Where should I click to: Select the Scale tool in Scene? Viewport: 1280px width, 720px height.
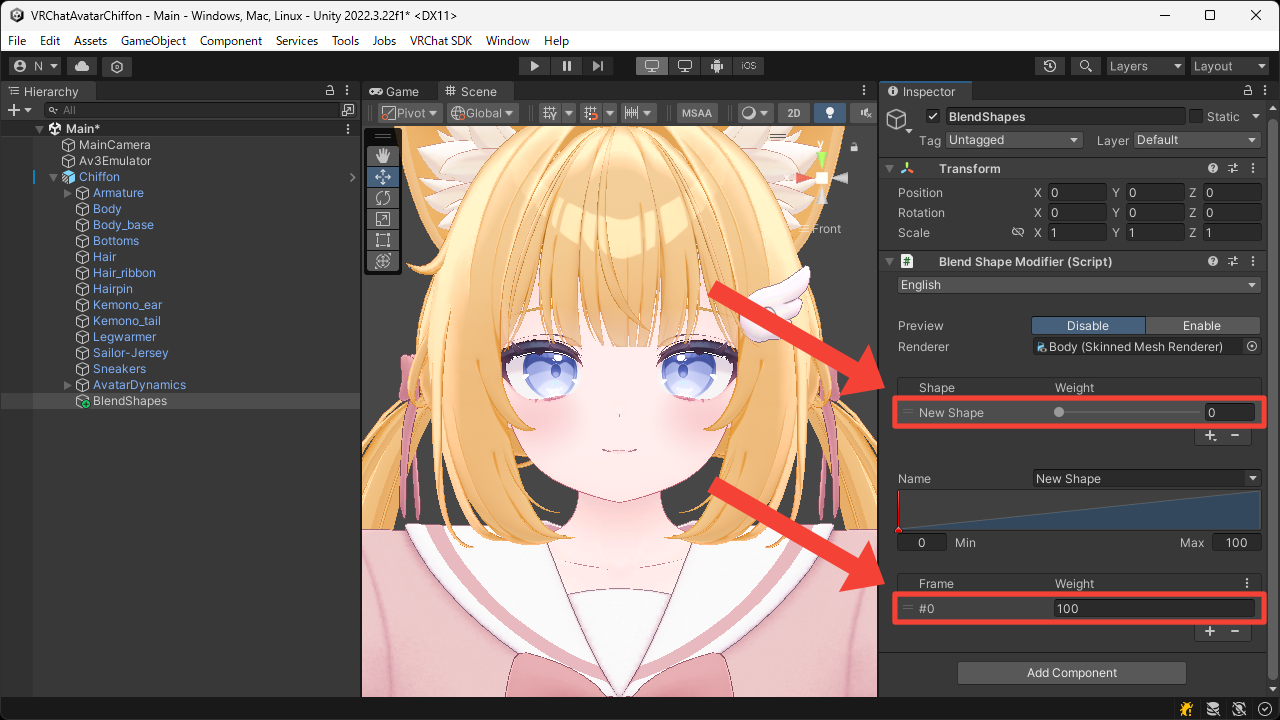(x=382, y=219)
